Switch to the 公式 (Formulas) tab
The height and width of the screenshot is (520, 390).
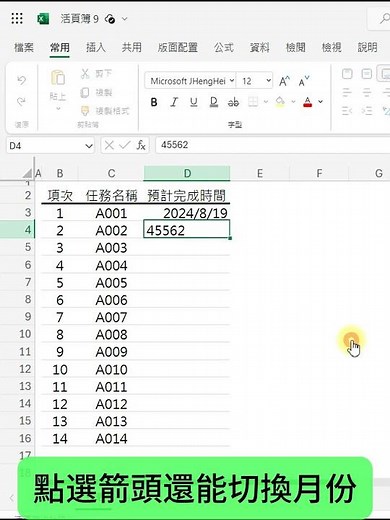[x=224, y=48]
